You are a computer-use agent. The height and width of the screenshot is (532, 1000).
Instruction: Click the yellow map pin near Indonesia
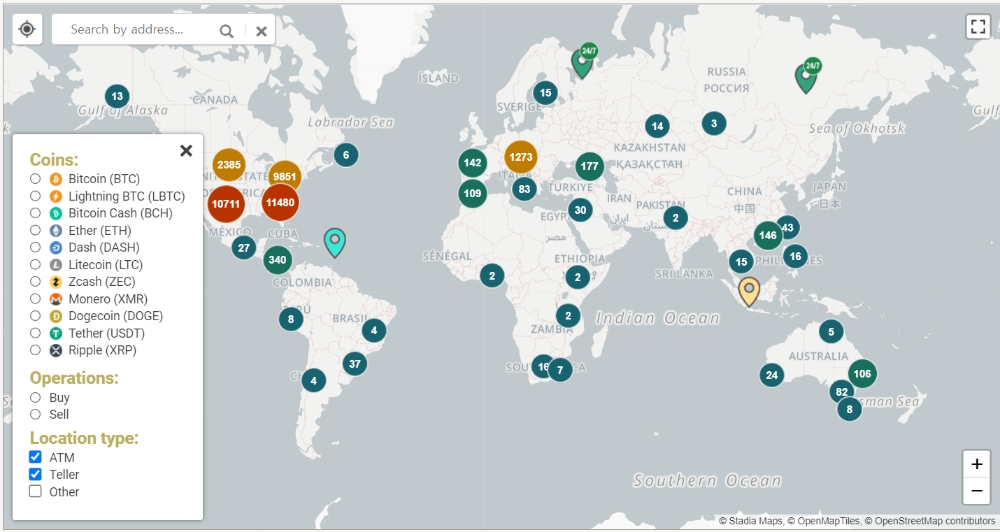[749, 292]
